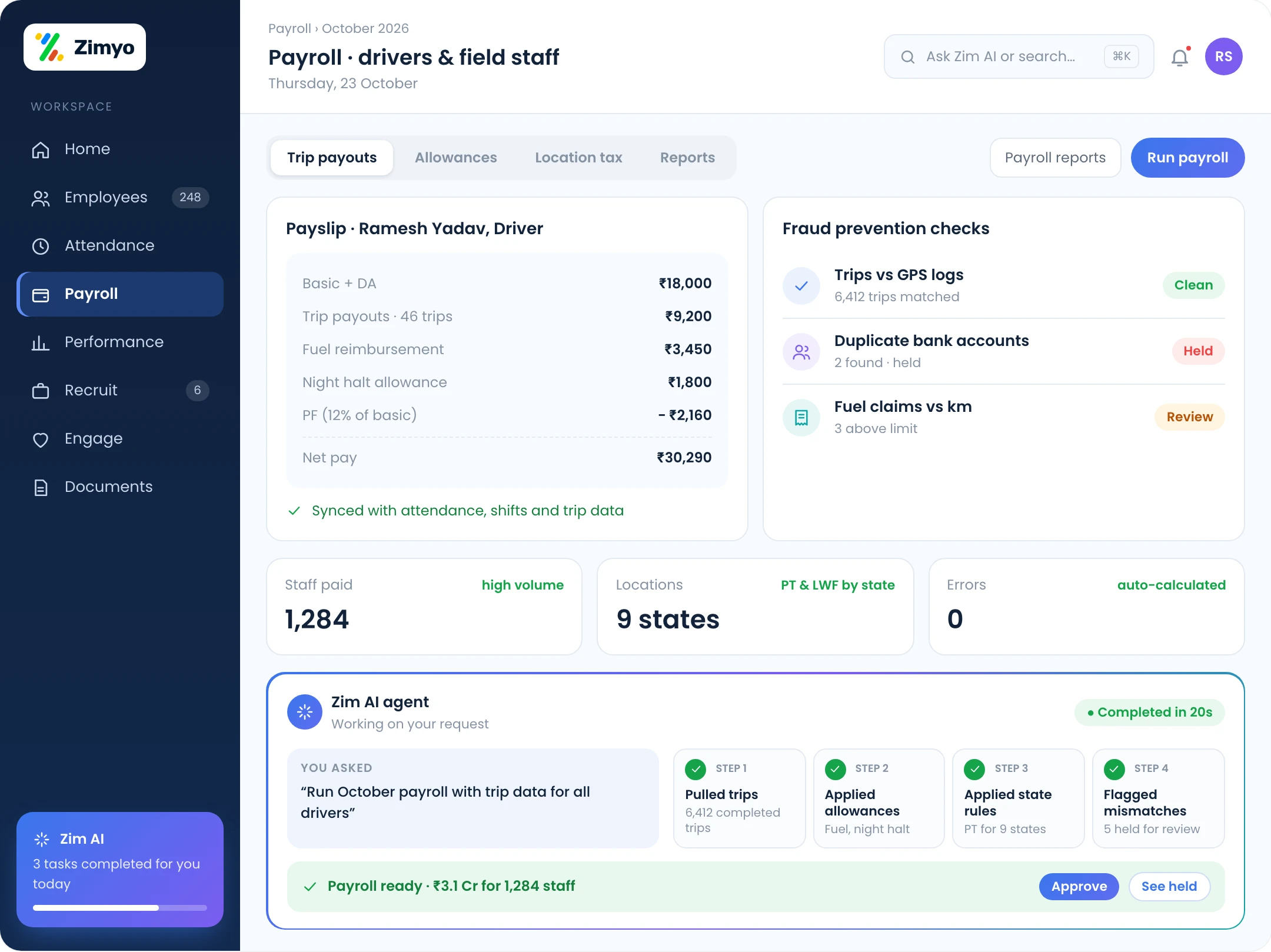Screen dimensions: 1271x952
Task: Click Net pay ₹30,290 amount
Action: click(x=684, y=458)
